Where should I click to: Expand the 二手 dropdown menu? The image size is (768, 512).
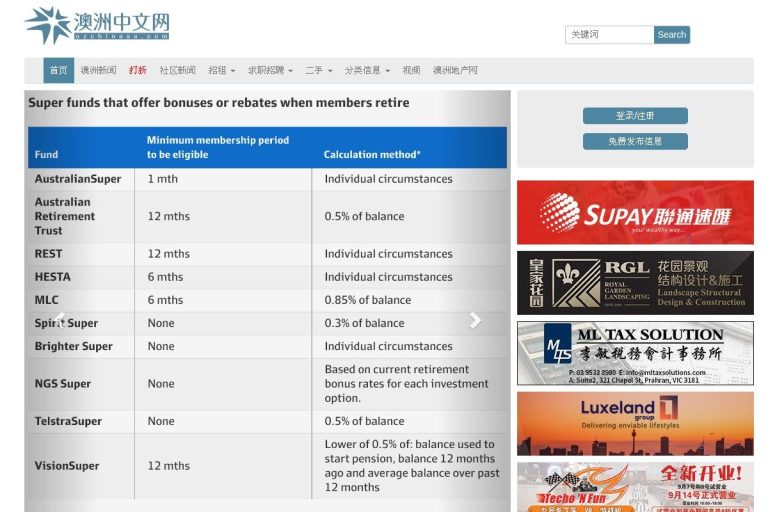(x=319, y=71)
